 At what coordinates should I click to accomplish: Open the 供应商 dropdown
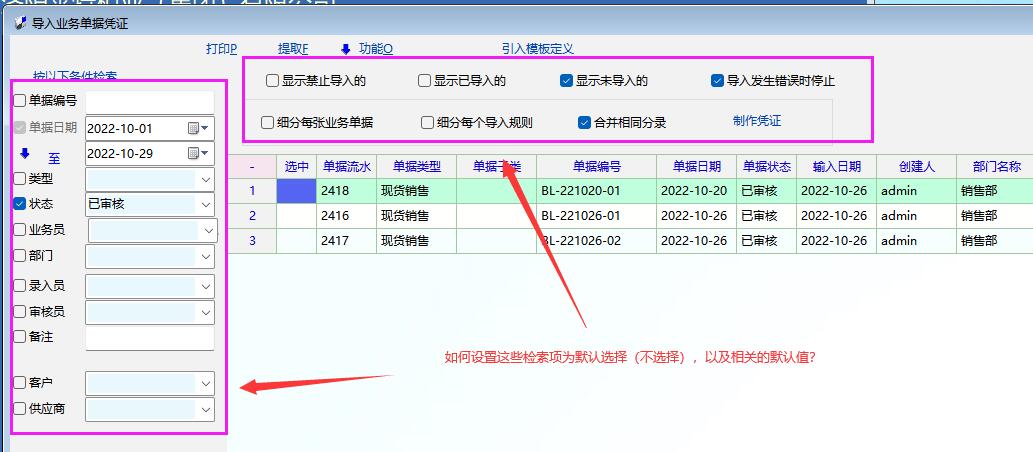[206, 409]
